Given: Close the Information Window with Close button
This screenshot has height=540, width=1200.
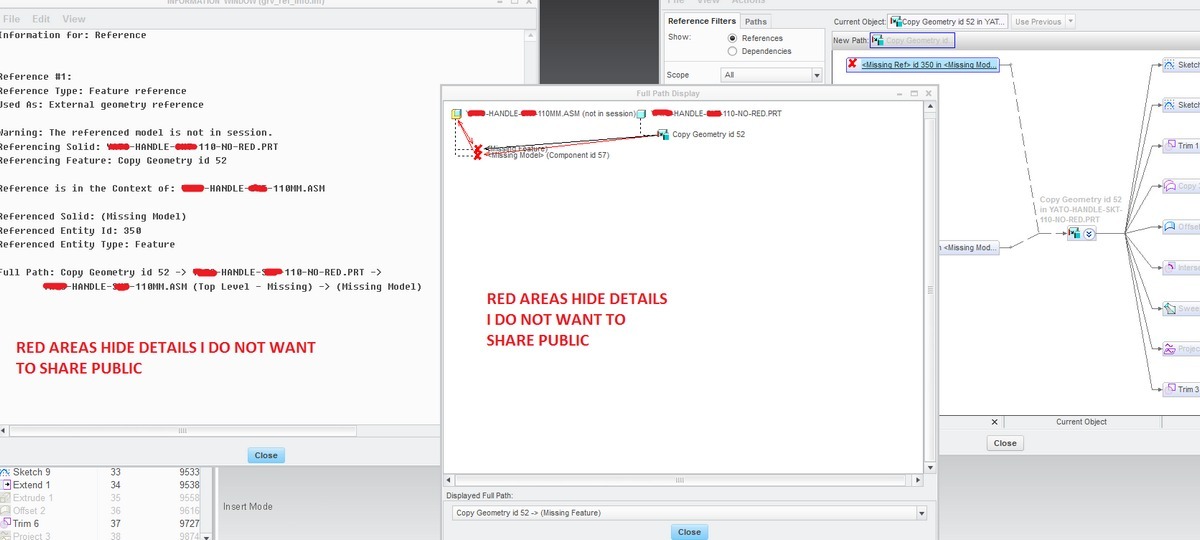Looking at the screenshot, I should point(266,455).
